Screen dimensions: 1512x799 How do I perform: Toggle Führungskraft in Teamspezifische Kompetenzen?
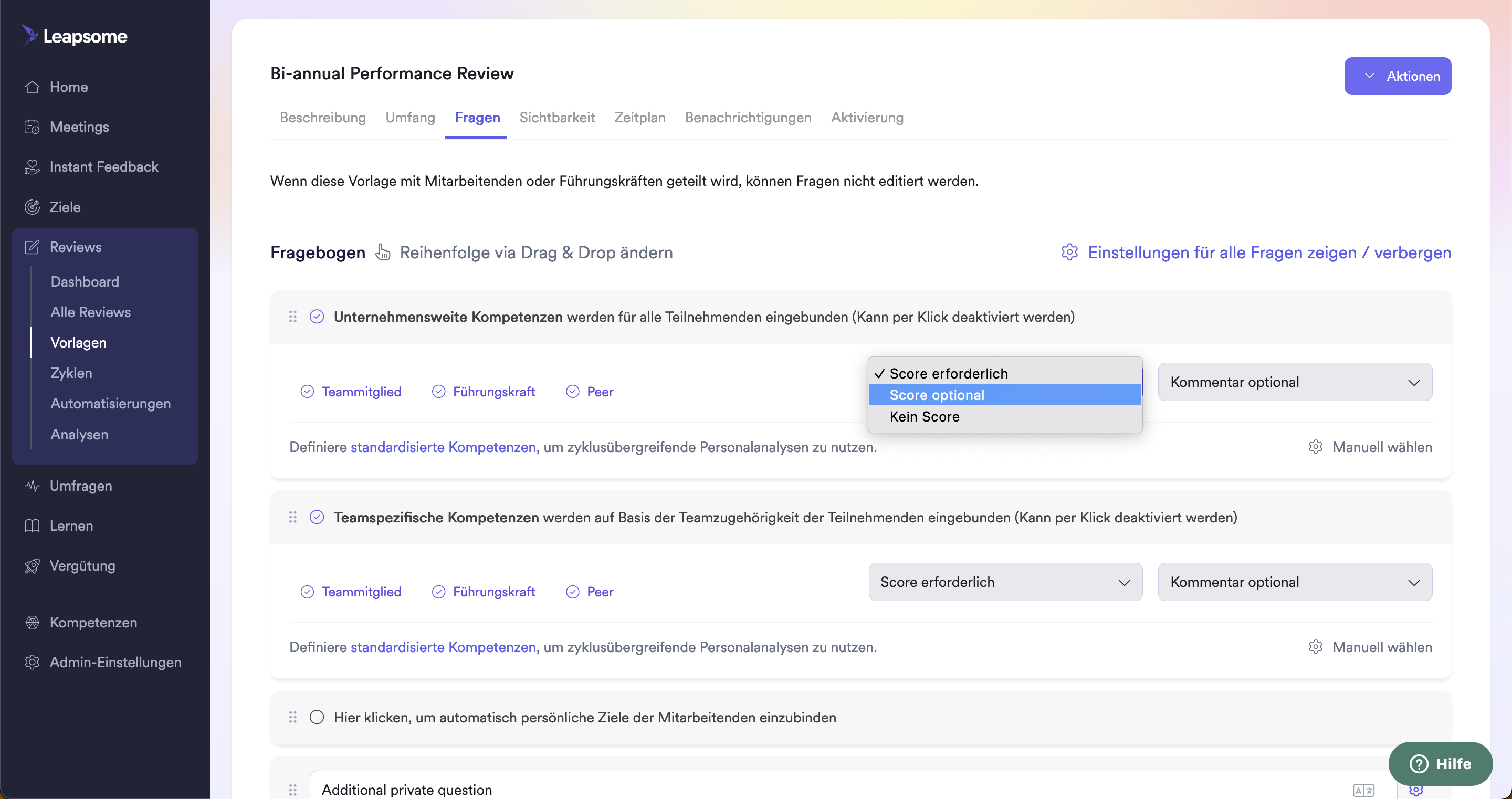[483, 591]
